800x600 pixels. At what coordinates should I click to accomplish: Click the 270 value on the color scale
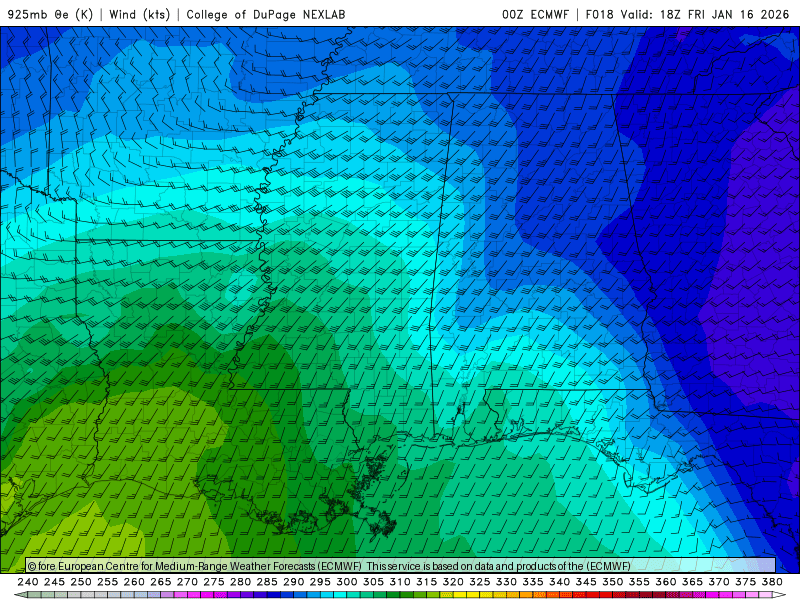(x=187, y=582)
